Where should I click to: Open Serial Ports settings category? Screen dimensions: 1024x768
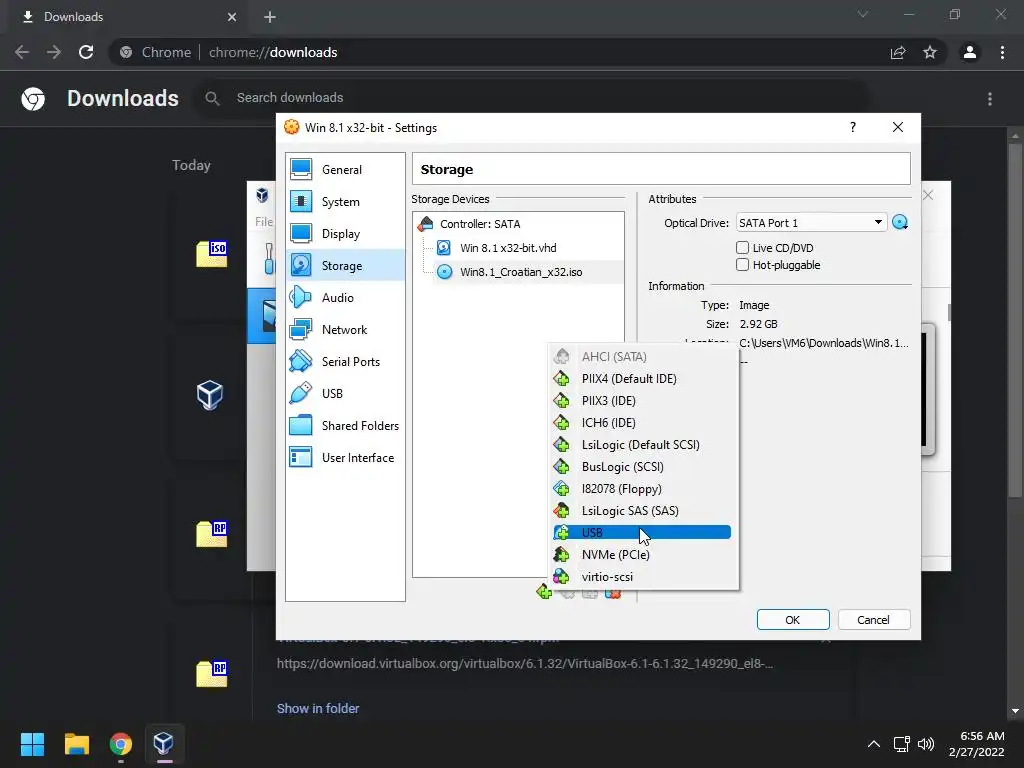[345, 362]
